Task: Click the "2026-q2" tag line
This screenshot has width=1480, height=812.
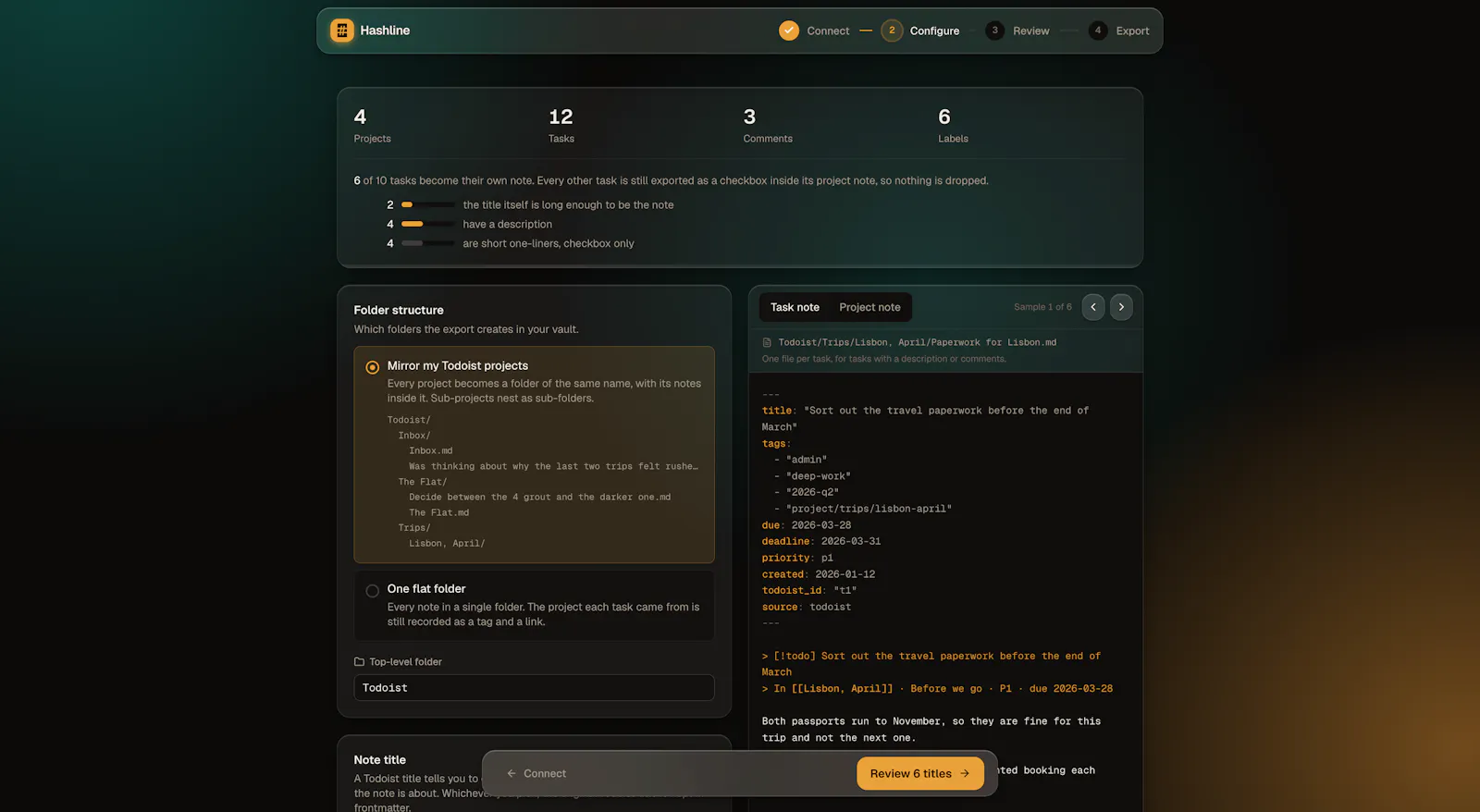Action: click(x=807, y=493)
